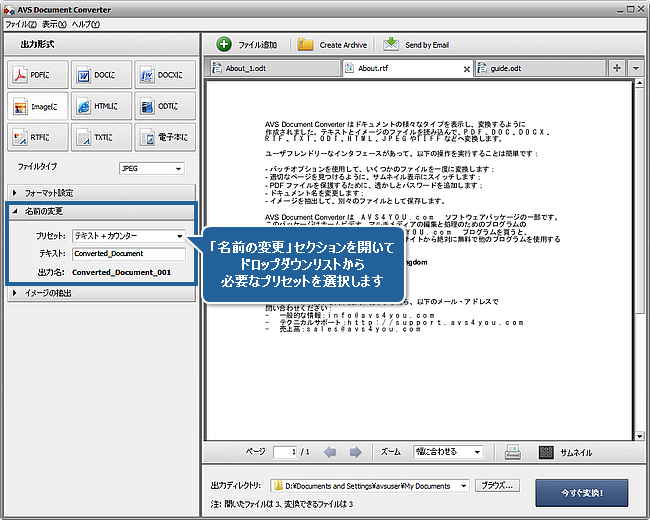The height and width of the screenshot is (520, 650).
Task: Open the zoom dropdown 幅に合わせる
Action: 448,452
